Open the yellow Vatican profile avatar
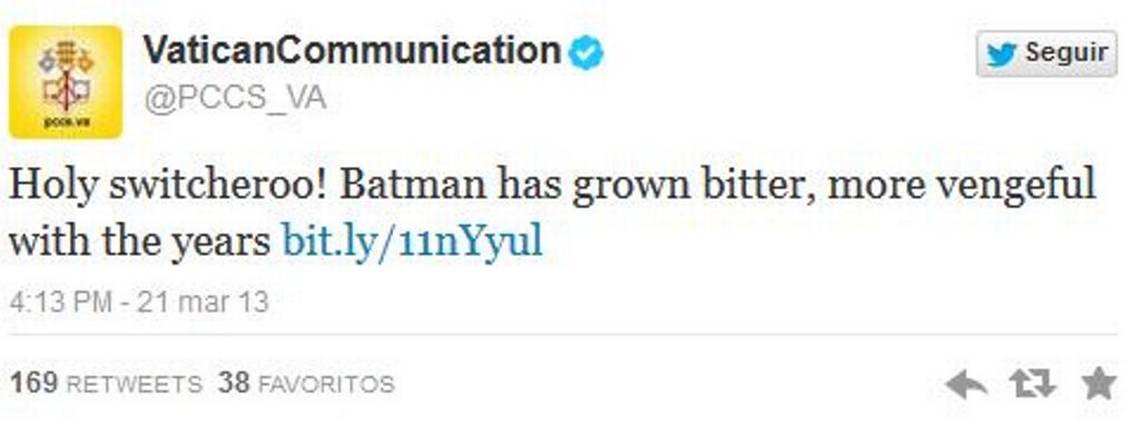The image size is (1140, 424). pos(65,81)
